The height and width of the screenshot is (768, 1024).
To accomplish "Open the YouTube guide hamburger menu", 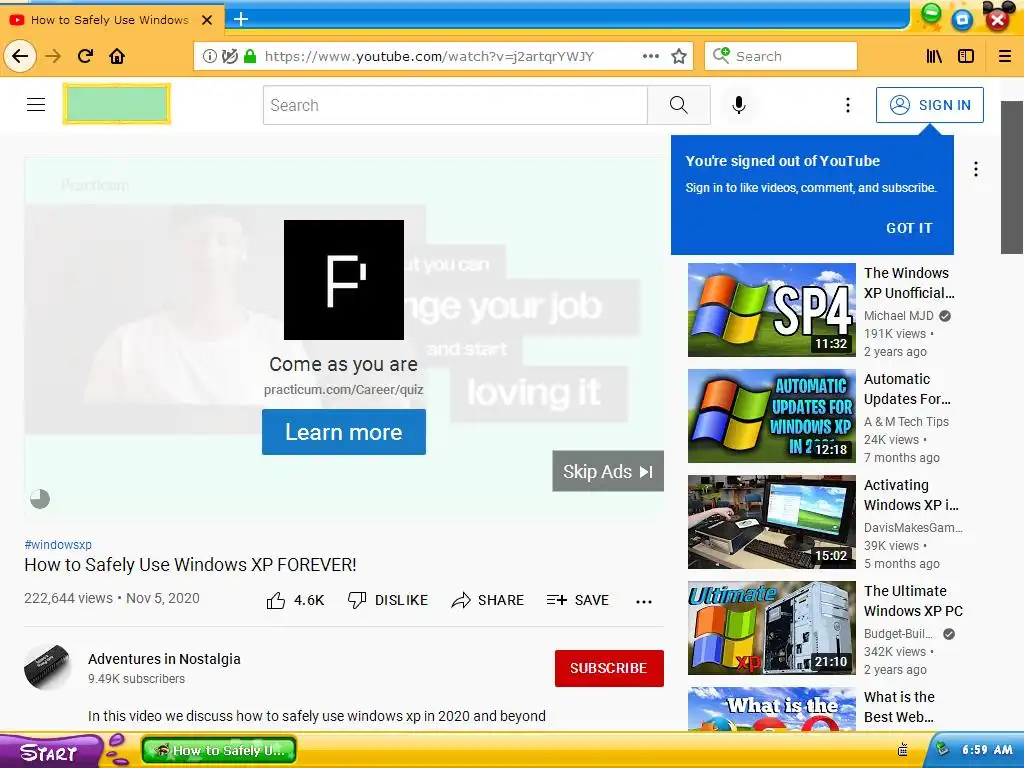I will pyautogui.click(x=36, y=104).
